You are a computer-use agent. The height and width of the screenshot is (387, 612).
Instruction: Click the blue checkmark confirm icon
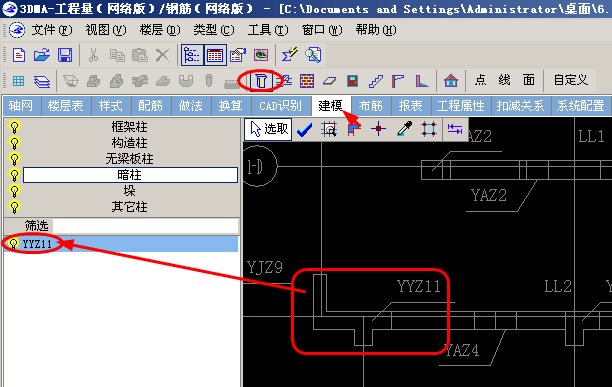[304, 129]
